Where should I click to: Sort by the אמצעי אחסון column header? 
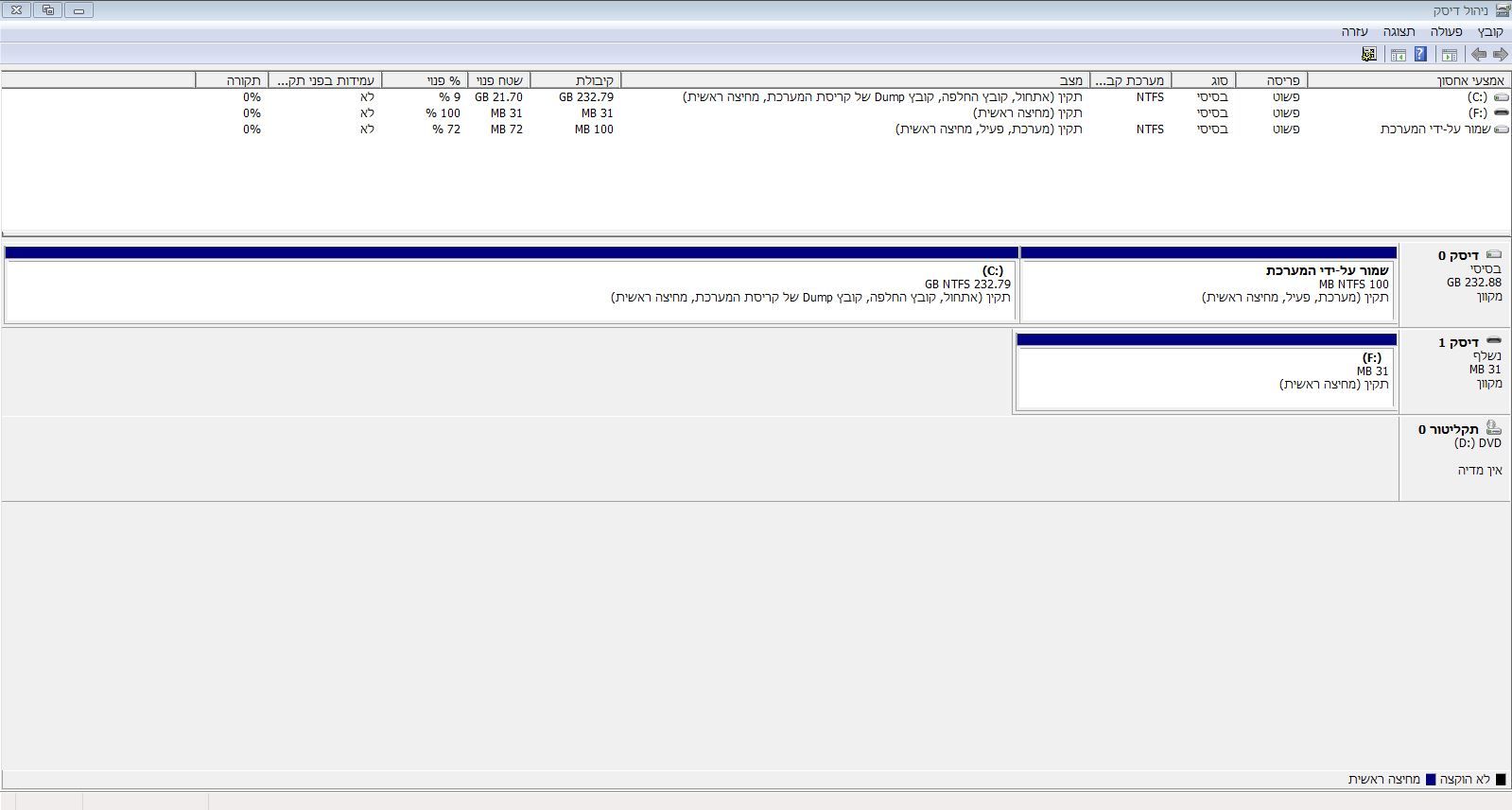[1409, 80]
